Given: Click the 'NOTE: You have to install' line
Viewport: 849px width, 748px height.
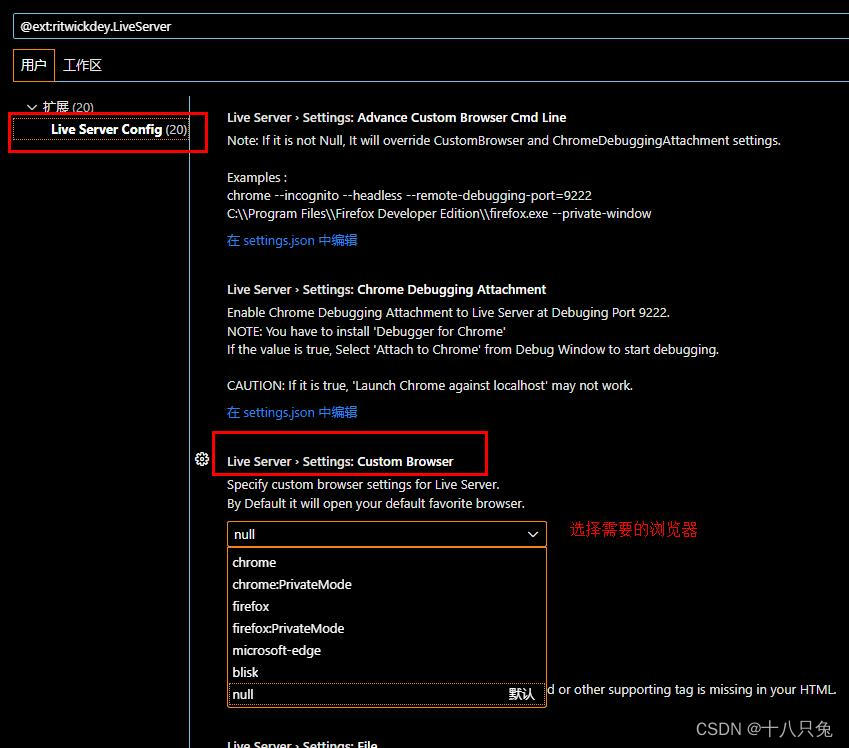Looking at the screenshot, I should tap(366, 331).
